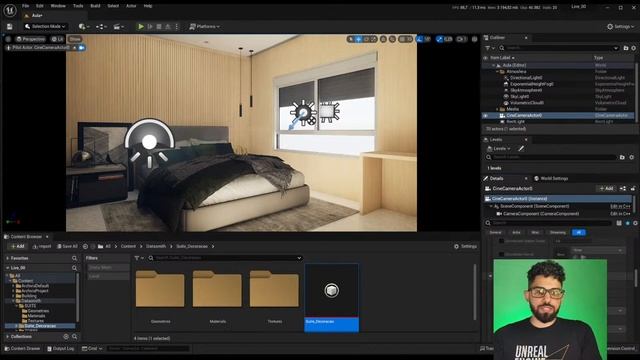This screenshot has width=640, height=360.
Task: Click the Content Browser Add button
Action: point(18,247)
